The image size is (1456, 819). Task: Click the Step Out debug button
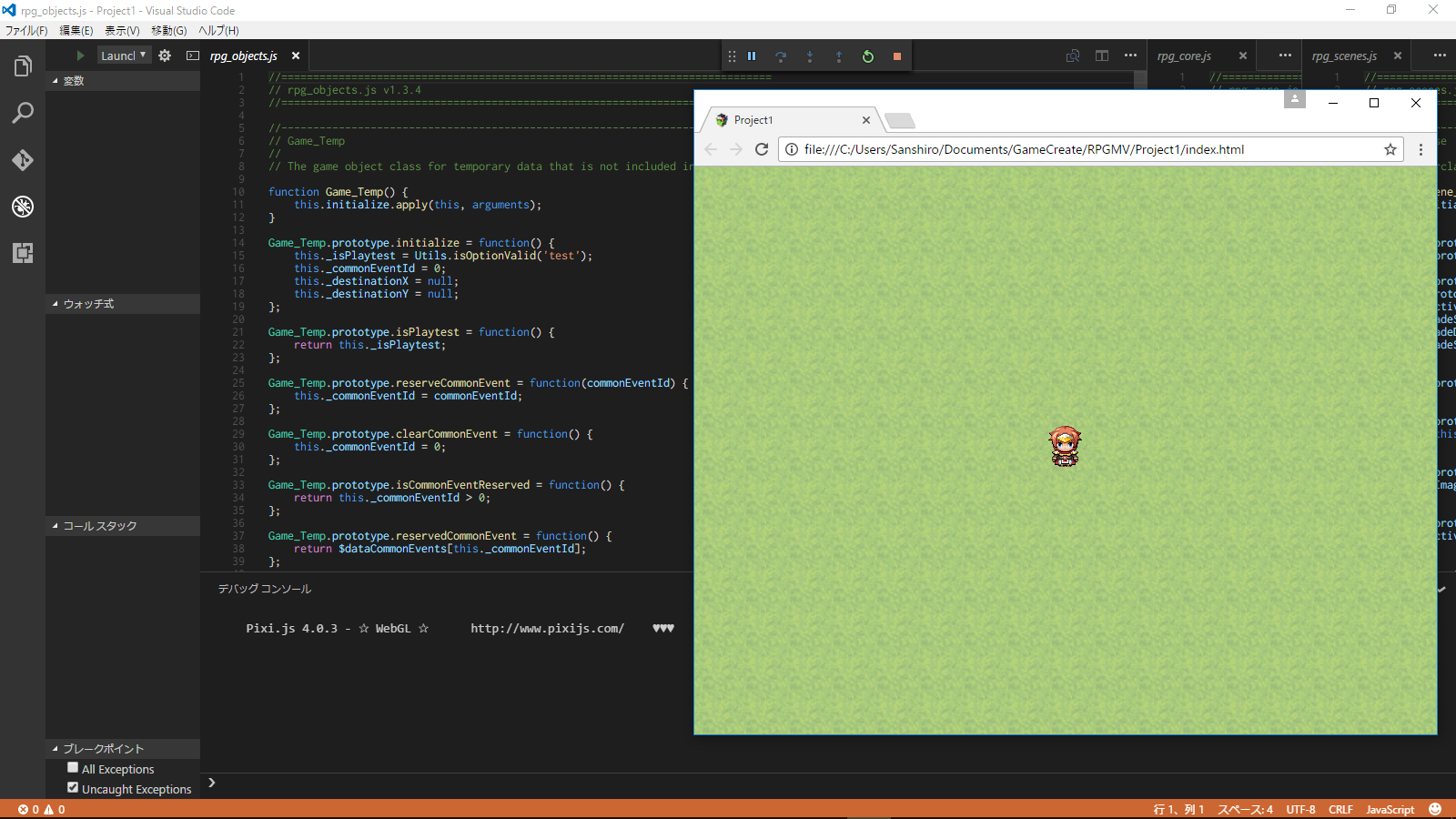839,56
